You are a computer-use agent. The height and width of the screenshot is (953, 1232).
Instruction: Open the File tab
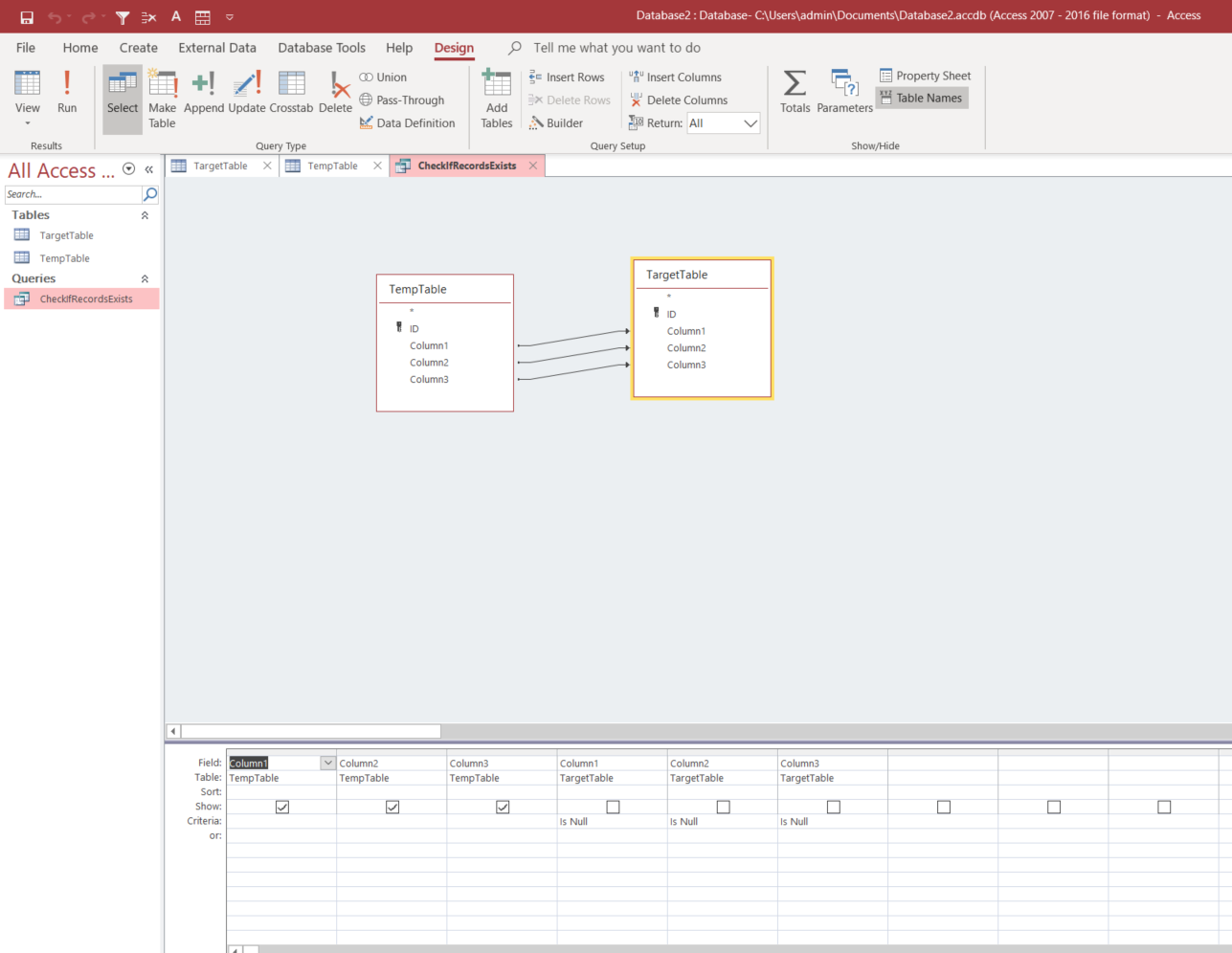(26, 48)
